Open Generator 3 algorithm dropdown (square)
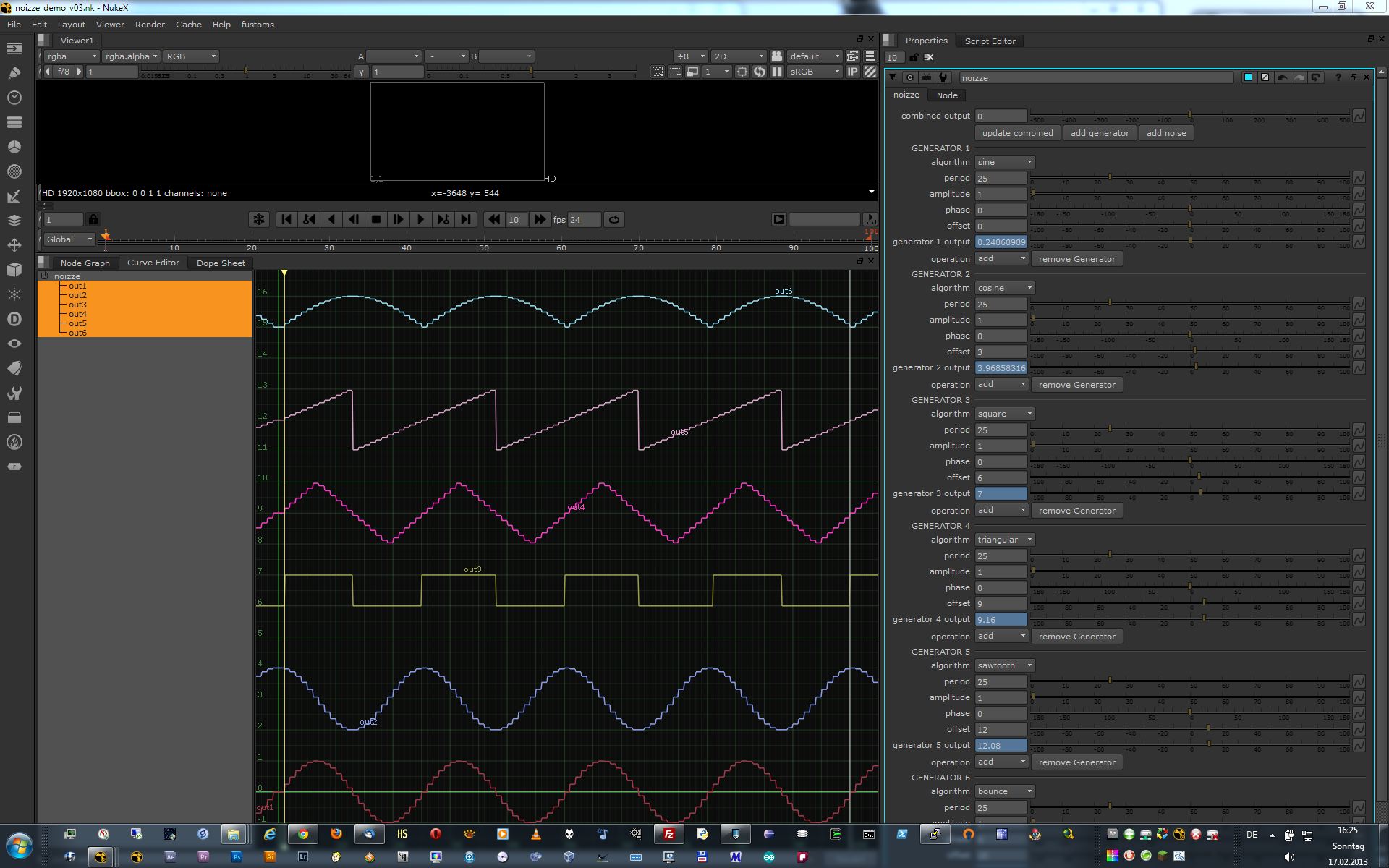 click(x=1004, y=414)
